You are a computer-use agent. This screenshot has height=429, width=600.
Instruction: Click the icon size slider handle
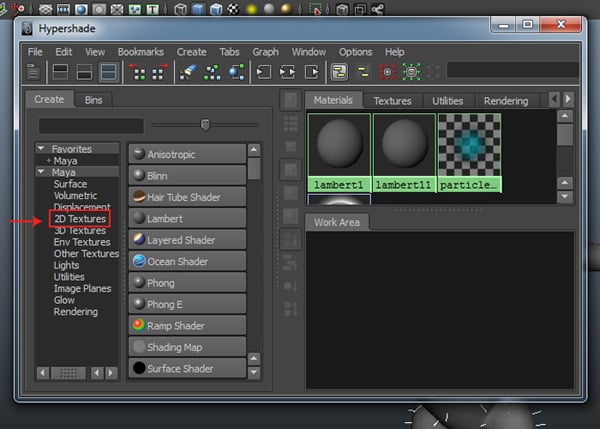click(205, 125)
